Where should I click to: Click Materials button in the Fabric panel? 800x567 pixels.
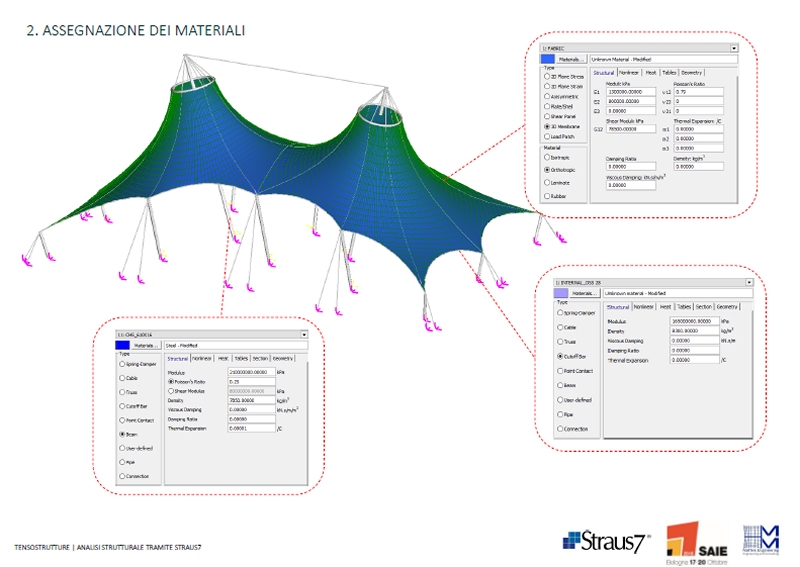[x=570, y=60]
